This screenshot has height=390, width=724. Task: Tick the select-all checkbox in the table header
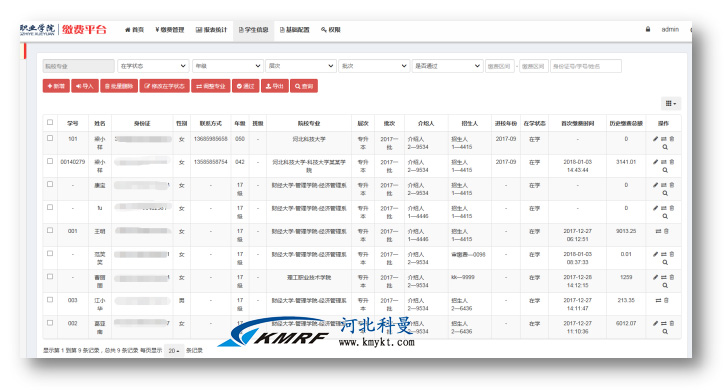(50, 122)
